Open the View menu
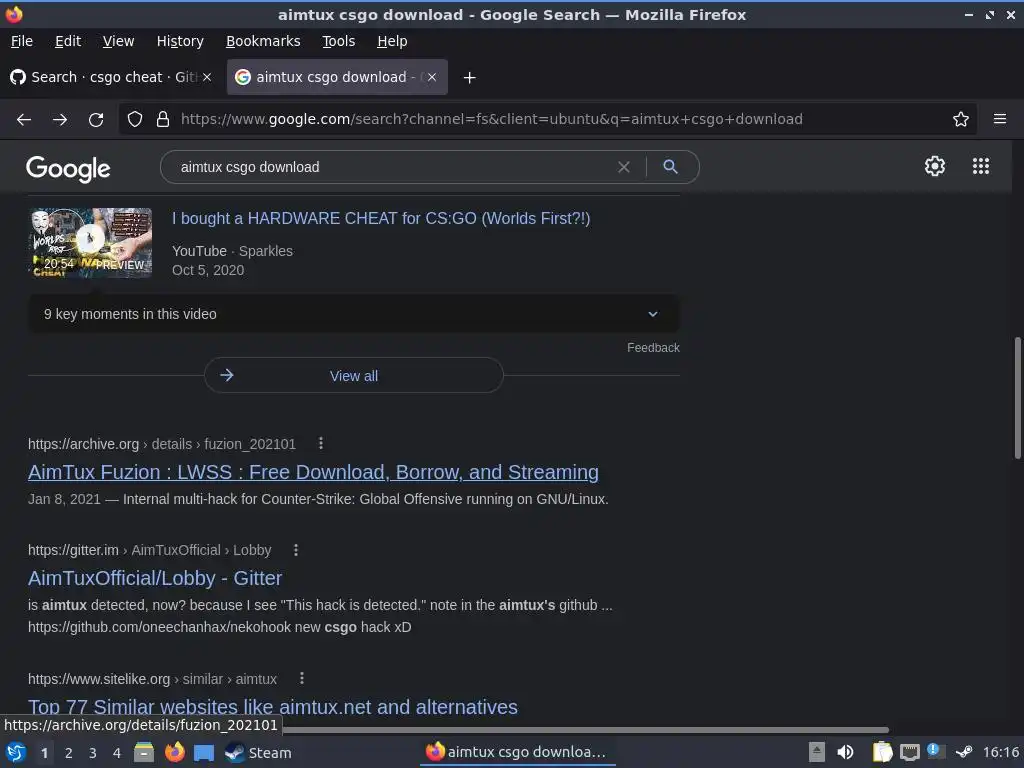1024x768 pixels. pyautogui.click(x=118, y=41)
